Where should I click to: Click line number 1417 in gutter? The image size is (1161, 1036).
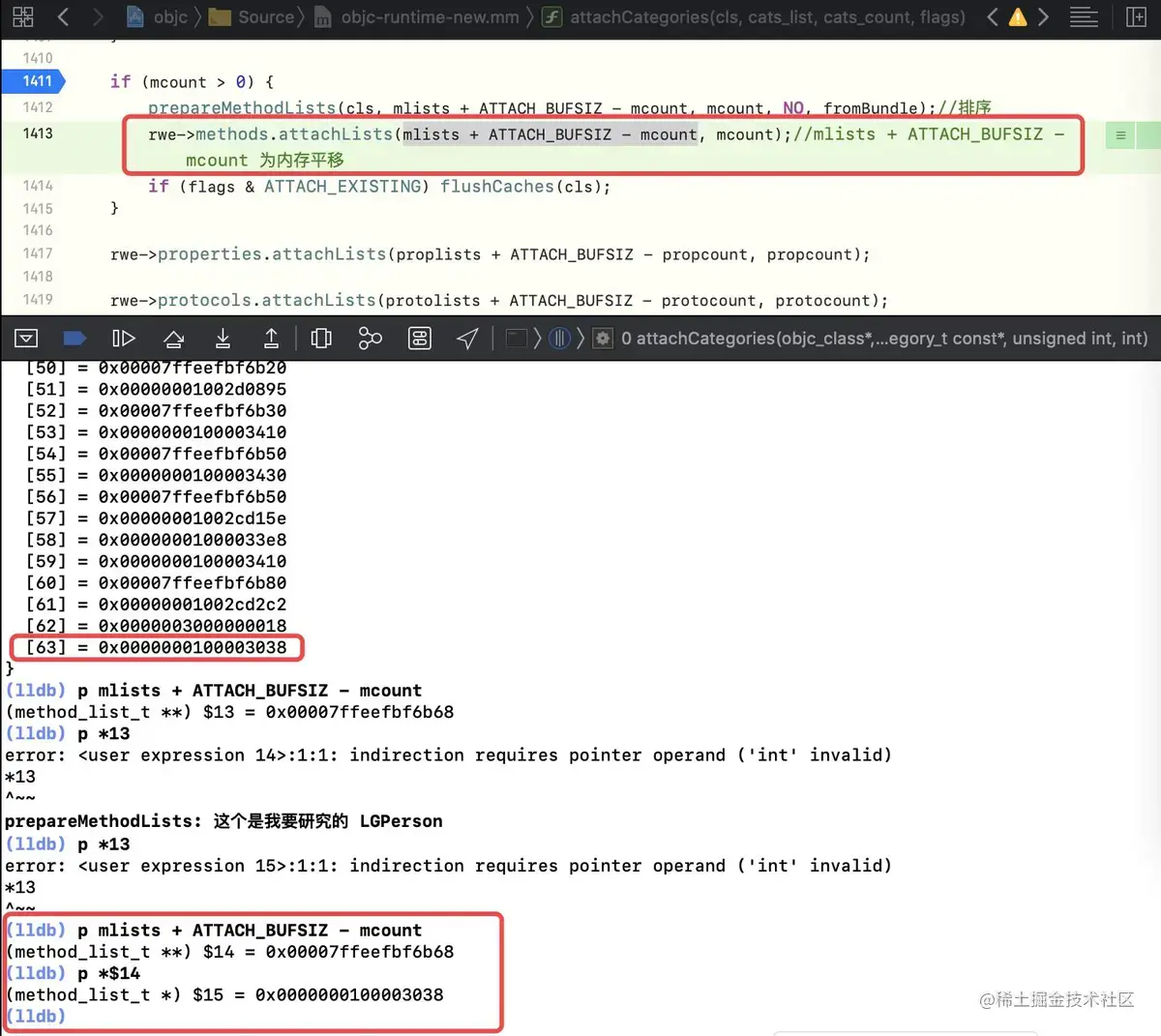pyautogui.click(x=38, y=253)
